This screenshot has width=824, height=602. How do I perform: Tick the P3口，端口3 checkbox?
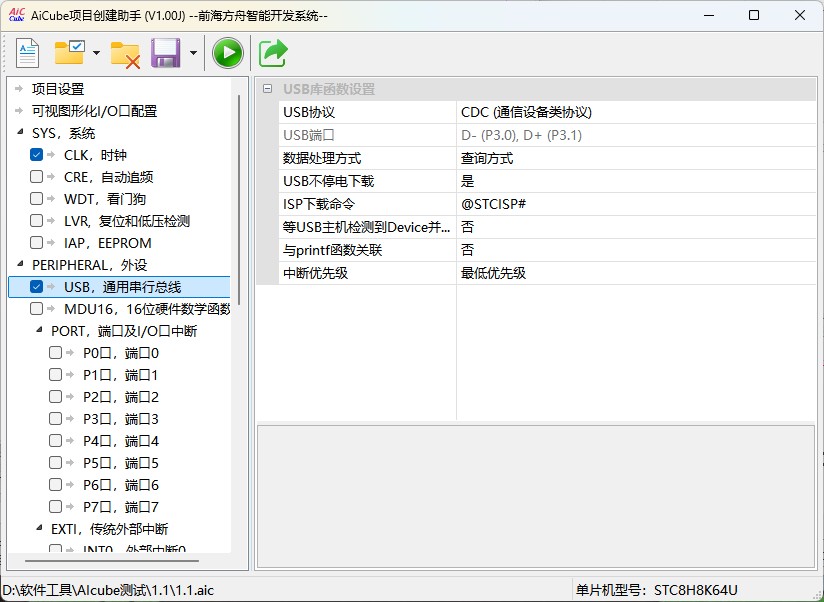[55, 419]
